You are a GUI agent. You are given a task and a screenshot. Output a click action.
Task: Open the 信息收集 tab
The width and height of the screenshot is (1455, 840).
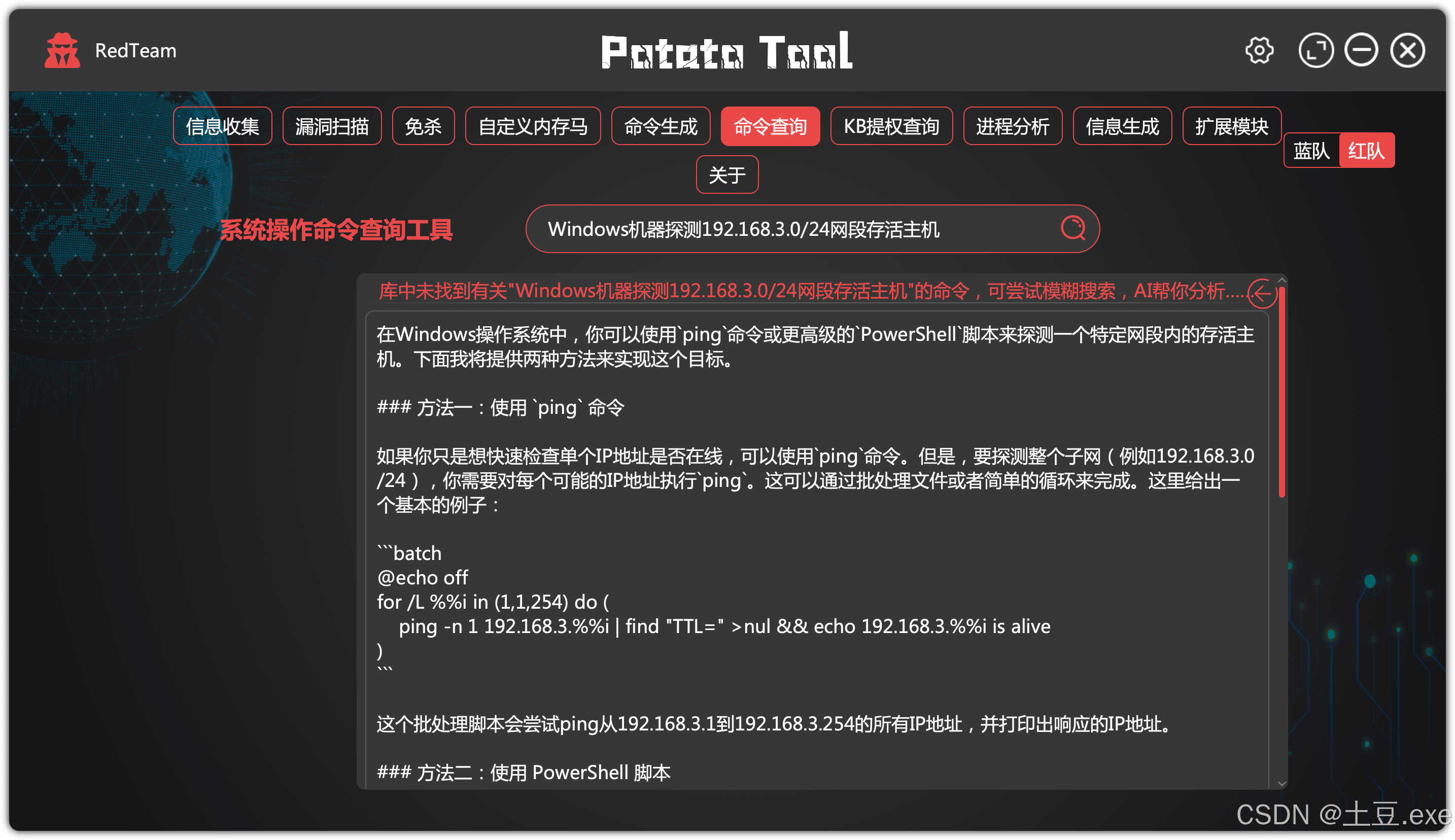click(222, 126)
